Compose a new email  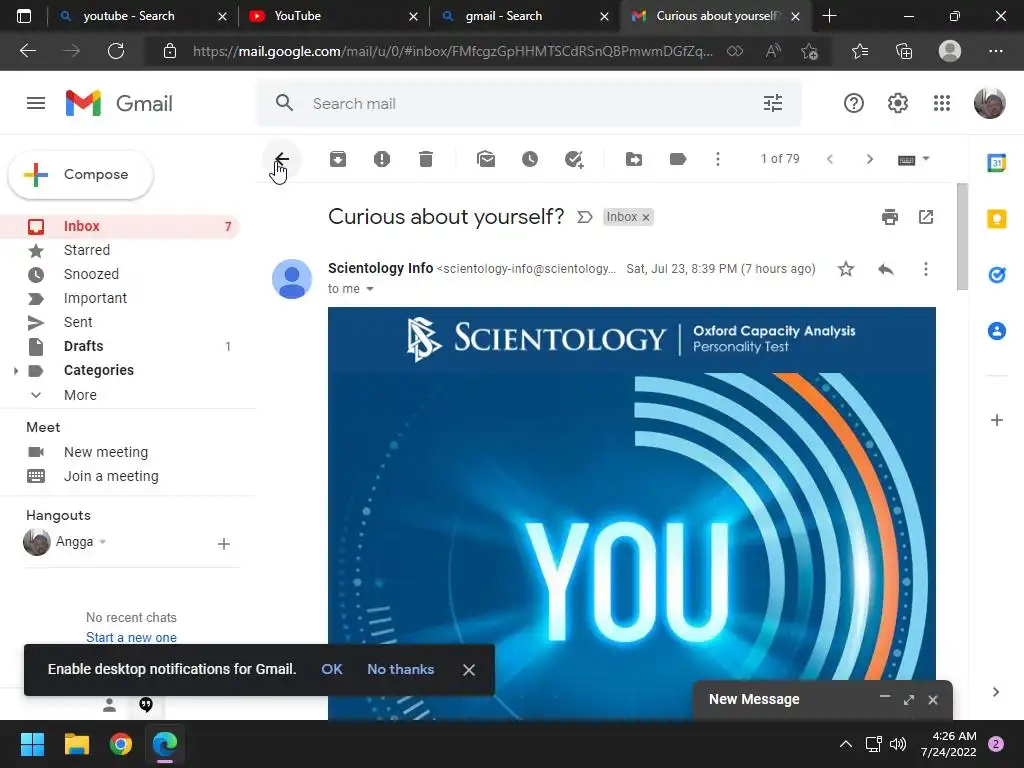point(80,174)
